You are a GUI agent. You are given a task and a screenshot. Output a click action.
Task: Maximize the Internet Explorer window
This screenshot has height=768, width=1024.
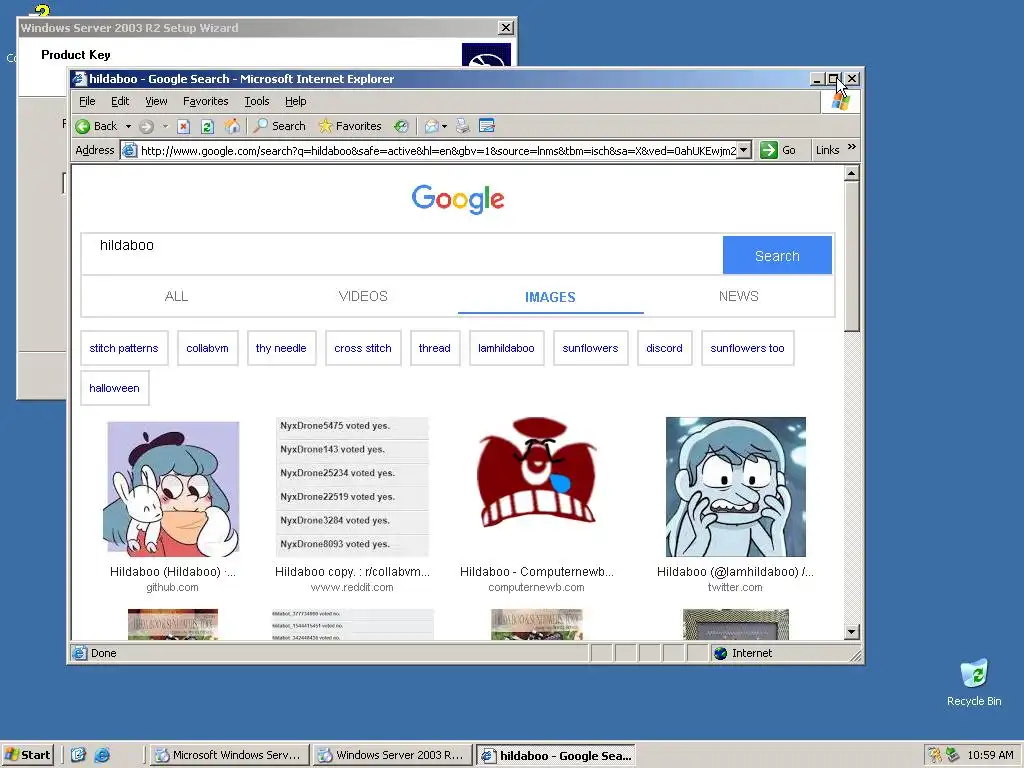coord(833,79)
